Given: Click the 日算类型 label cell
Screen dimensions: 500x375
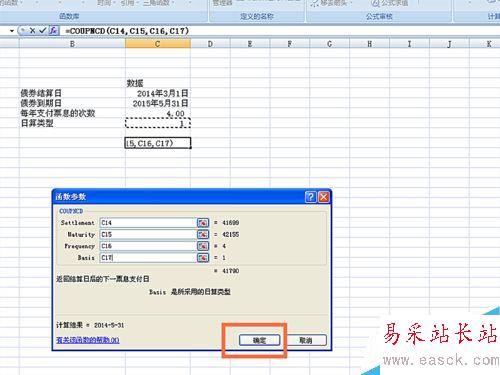Looking at the screenshot, I should pyautogui.click(x=72, y=123).
